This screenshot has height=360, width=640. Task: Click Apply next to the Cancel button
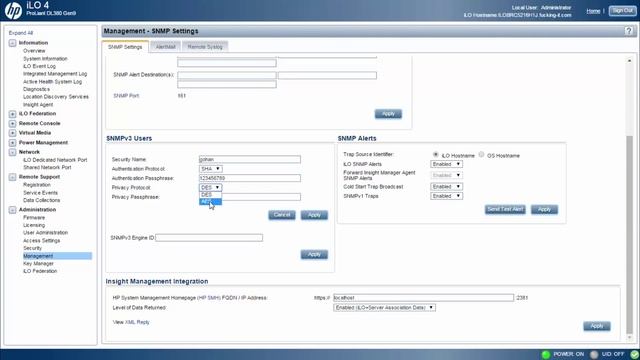(314, 215)
